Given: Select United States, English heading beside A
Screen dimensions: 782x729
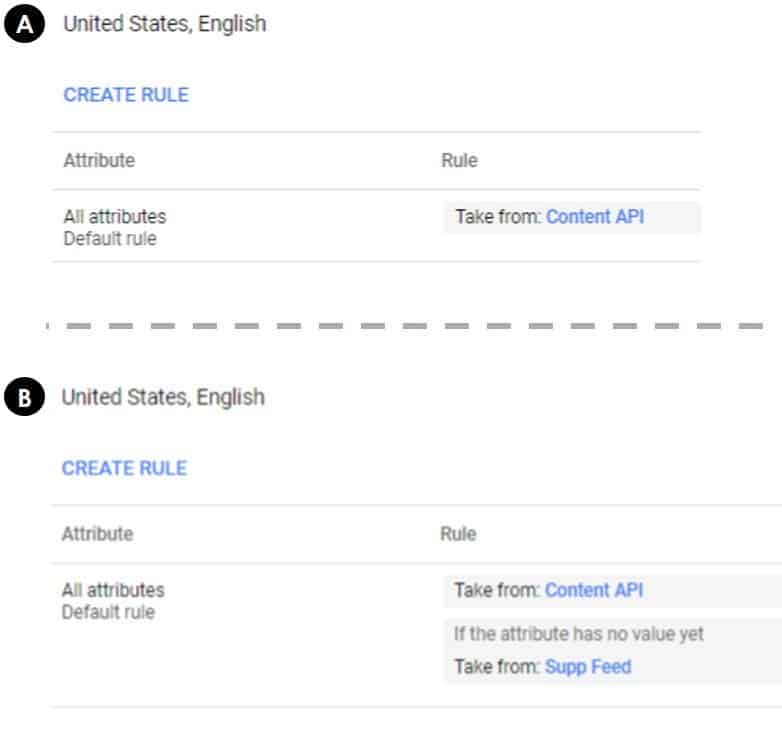Looking at the screenshot, I should 165,24.
